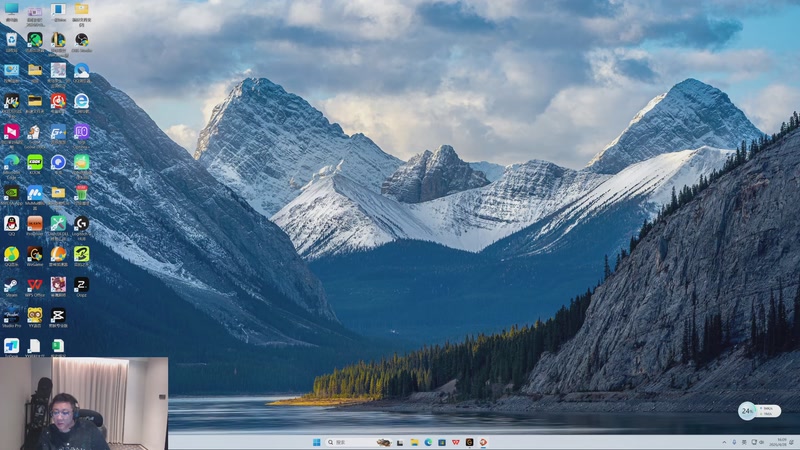Open the QQ Browser cloud icon
The height and width of the screenshot is (450, 800).
82,70
